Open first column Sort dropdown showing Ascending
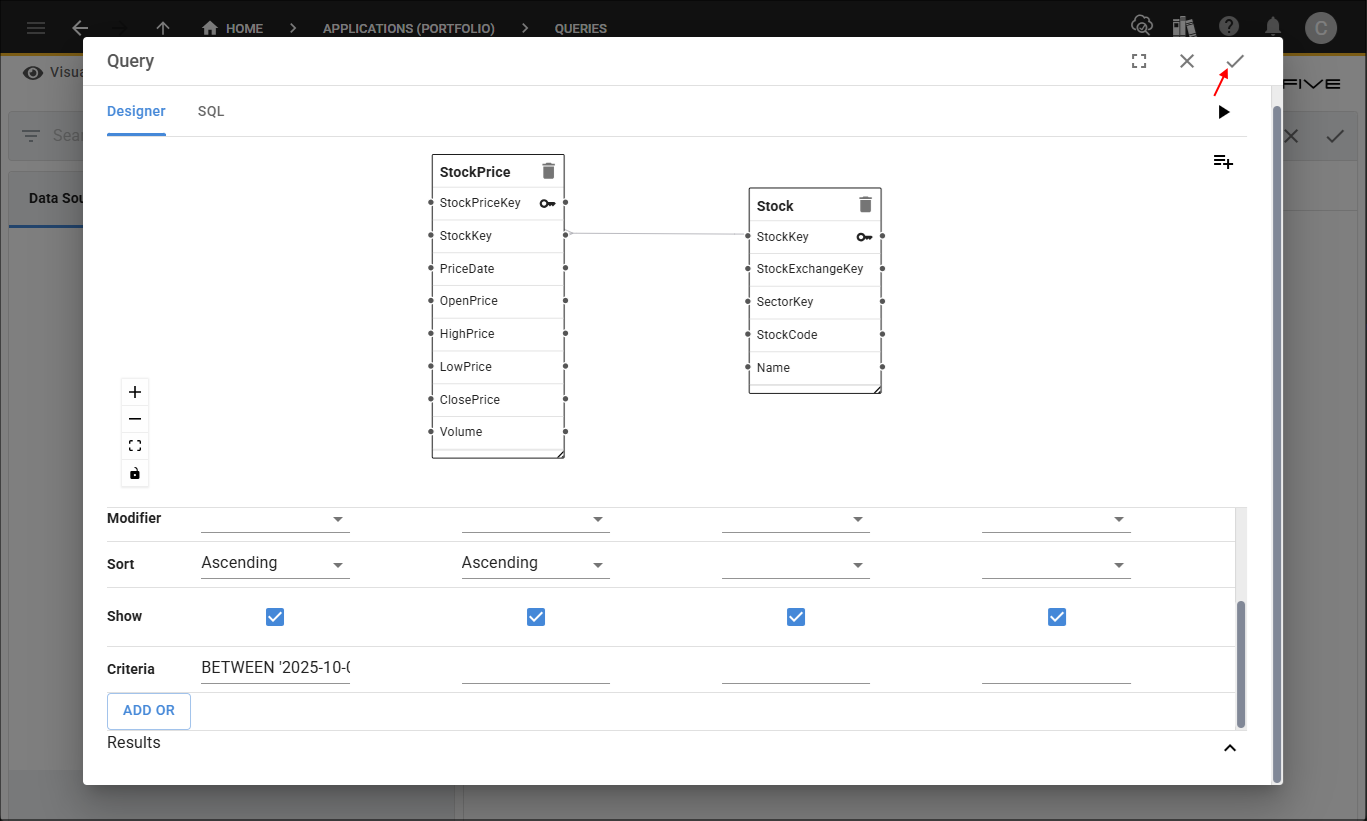This screenshot has width=1367, height=821. [x=275, y=564]
